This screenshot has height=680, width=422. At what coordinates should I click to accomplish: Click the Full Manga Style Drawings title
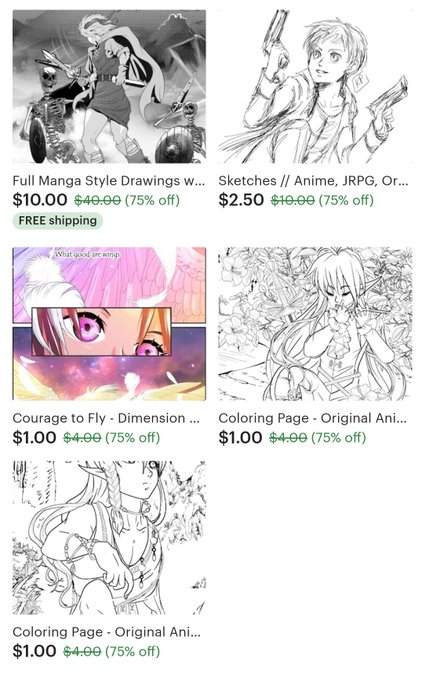point(108,181)
